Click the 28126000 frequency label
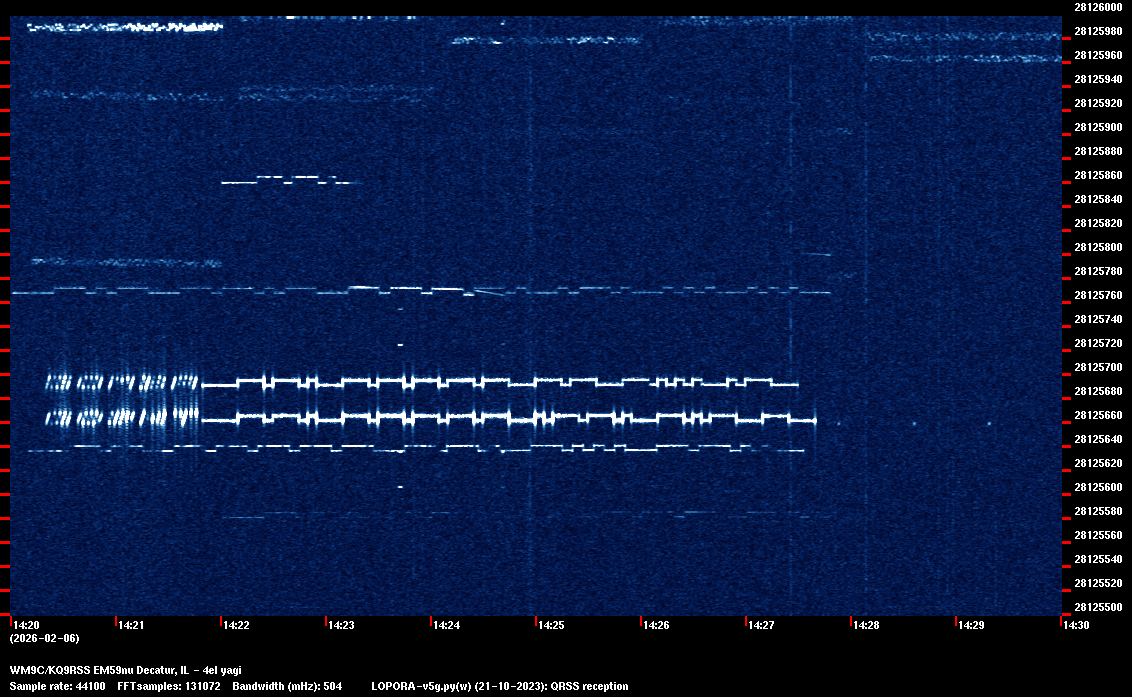The image size is (1132, 697). tap(1097, 7)
